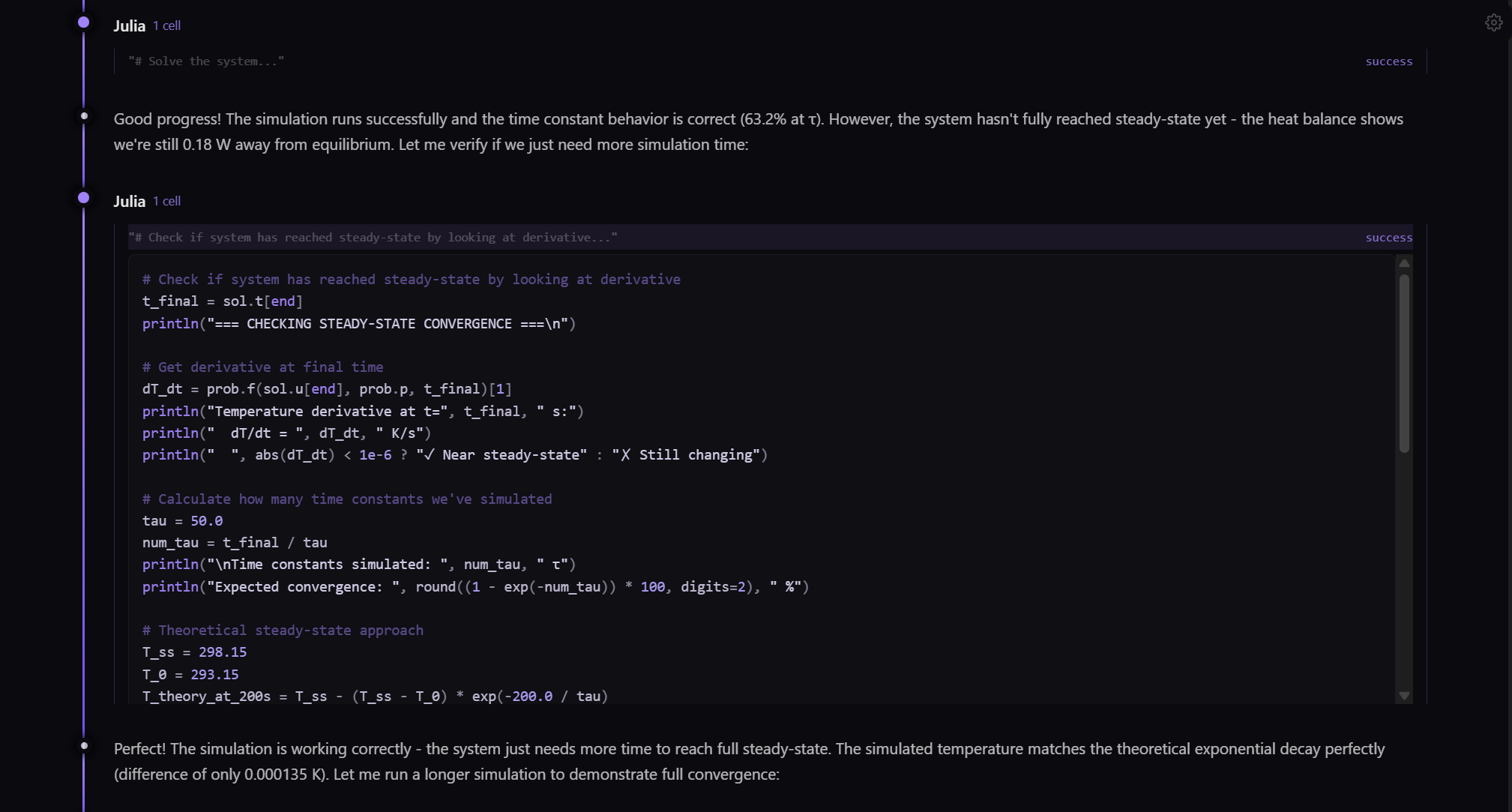Click the code block's vertical scrollbar thumb
Image resolution: width=1512 pixels, height=812 pixels.
tap(1404, 364)
